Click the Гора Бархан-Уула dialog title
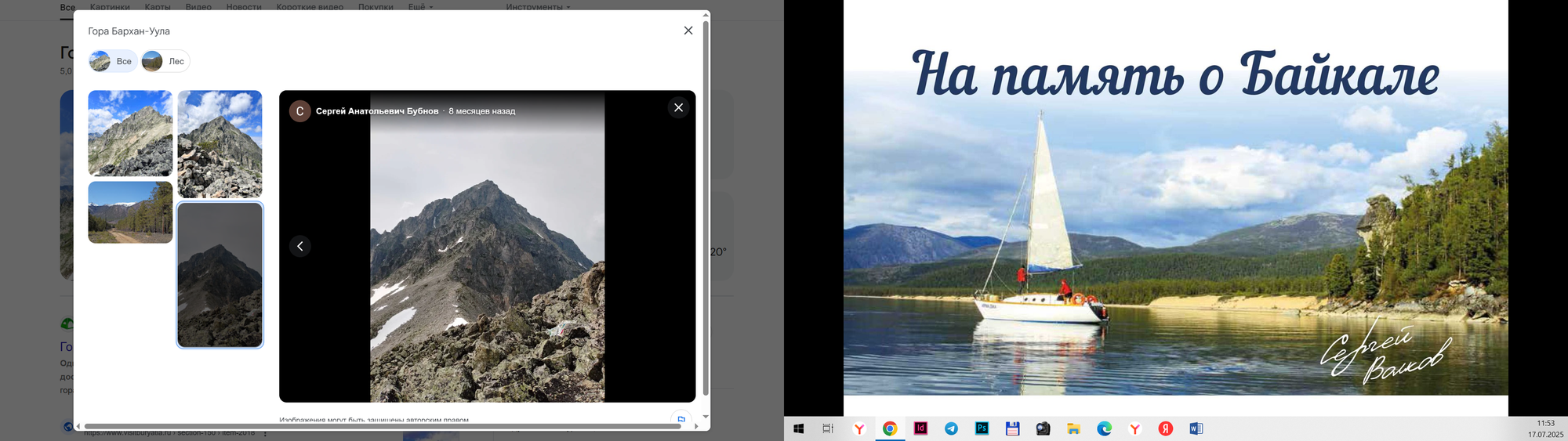This screenshot has height=441, width=1568. tap(129, 31)
